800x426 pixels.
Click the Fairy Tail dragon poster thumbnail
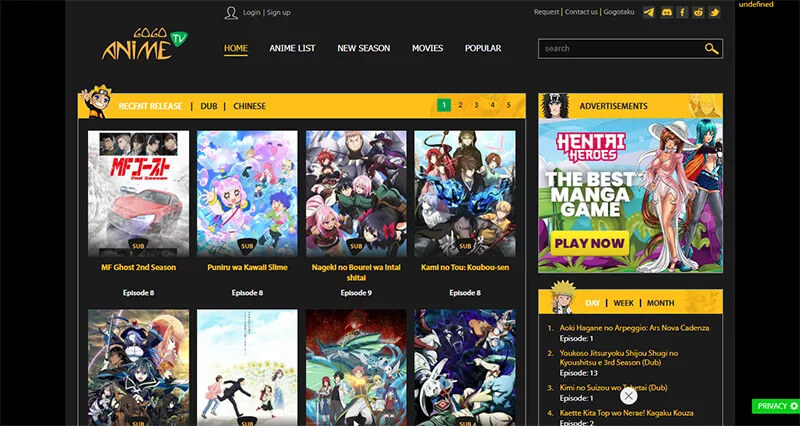(x=356, y=367)
